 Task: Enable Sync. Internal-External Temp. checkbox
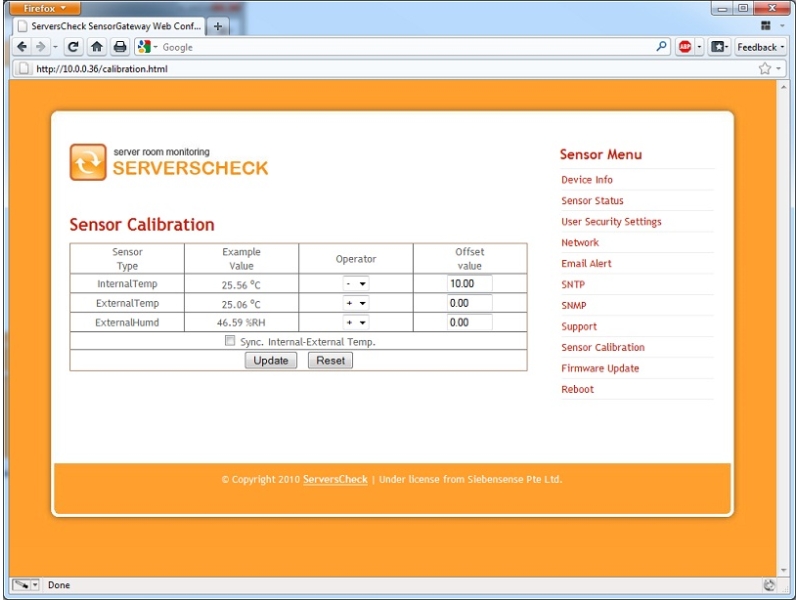230,341
